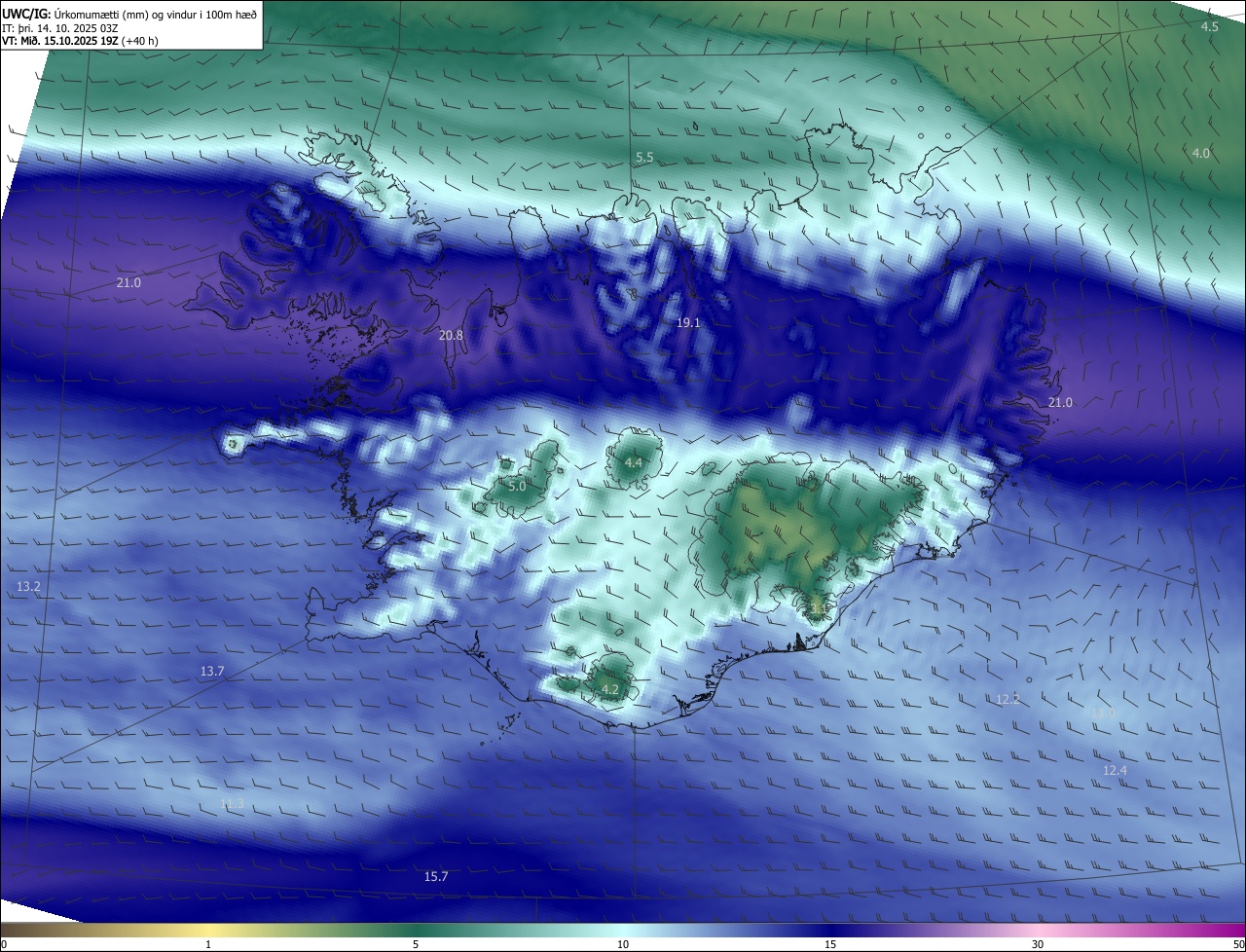Screen dimensions: 1246x952
Task: Click the map title 'Úrkomumætti (mm) og vindur í 100m hæð'
Action: point(156,14)
